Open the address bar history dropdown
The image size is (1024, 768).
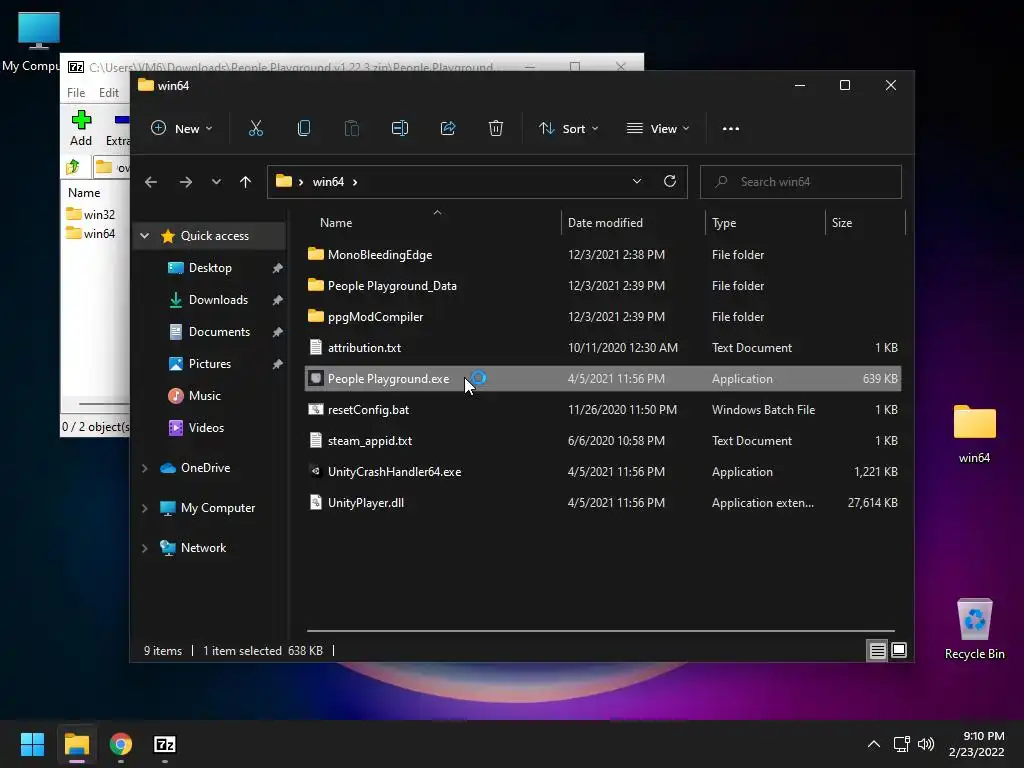(x=637, y=182)
